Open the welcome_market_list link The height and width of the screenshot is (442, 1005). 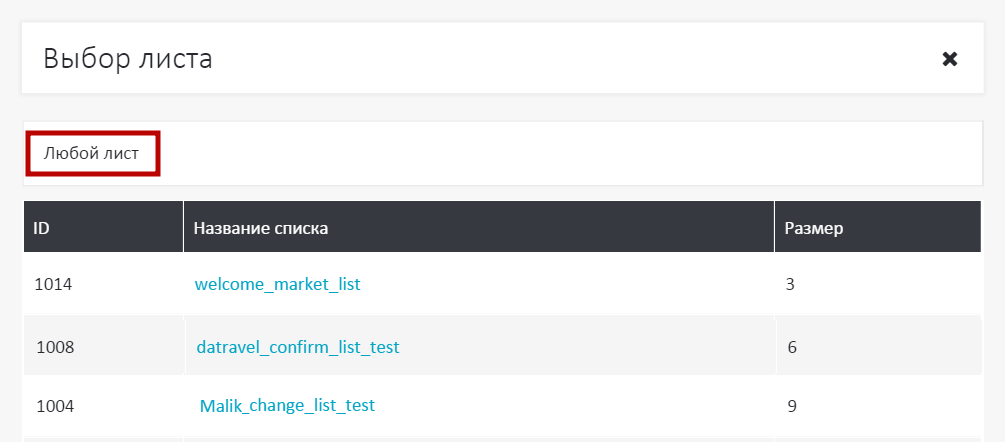[x=277, y=284]
